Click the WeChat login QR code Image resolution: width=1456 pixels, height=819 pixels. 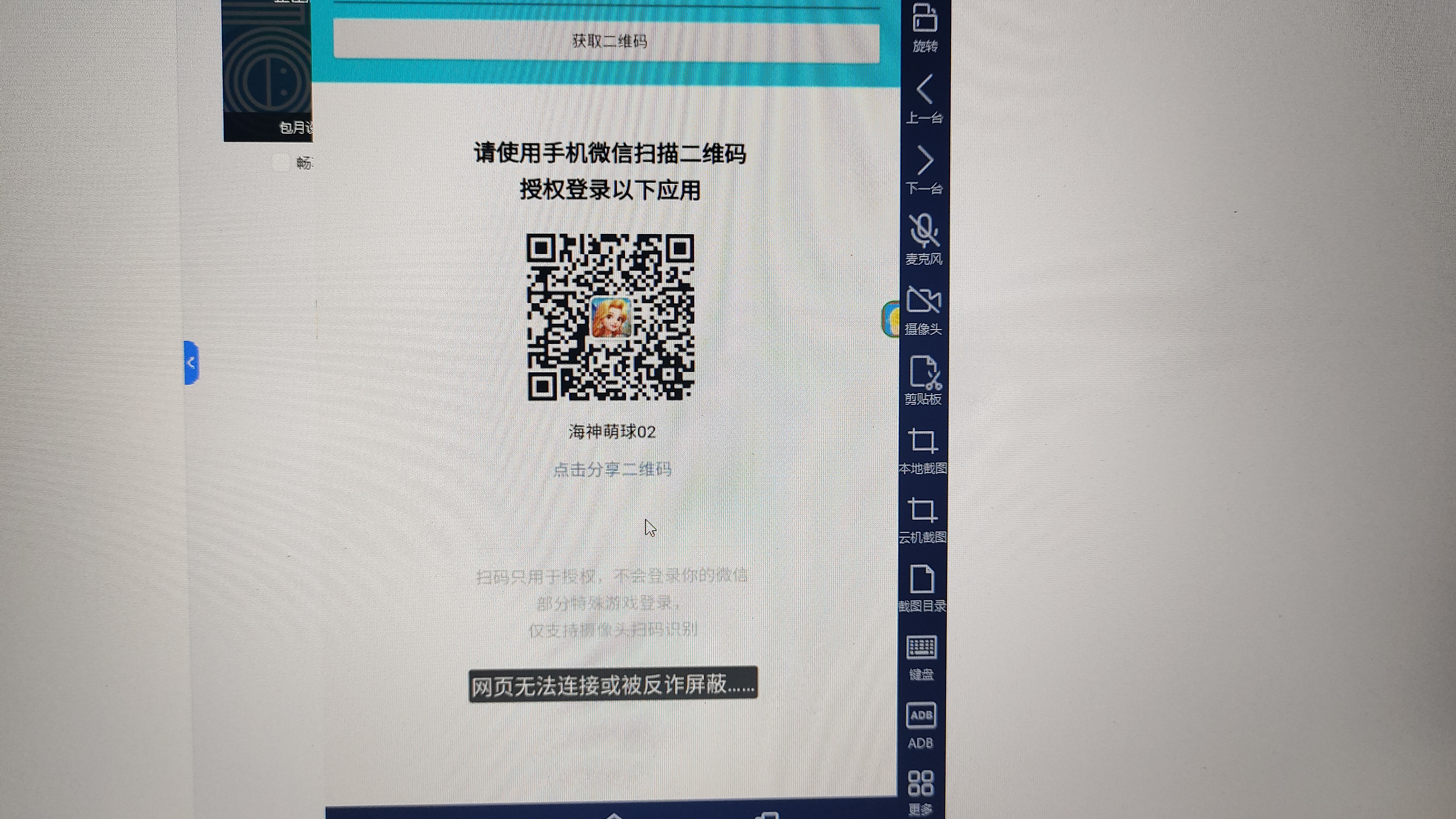[x=610, y=317]
